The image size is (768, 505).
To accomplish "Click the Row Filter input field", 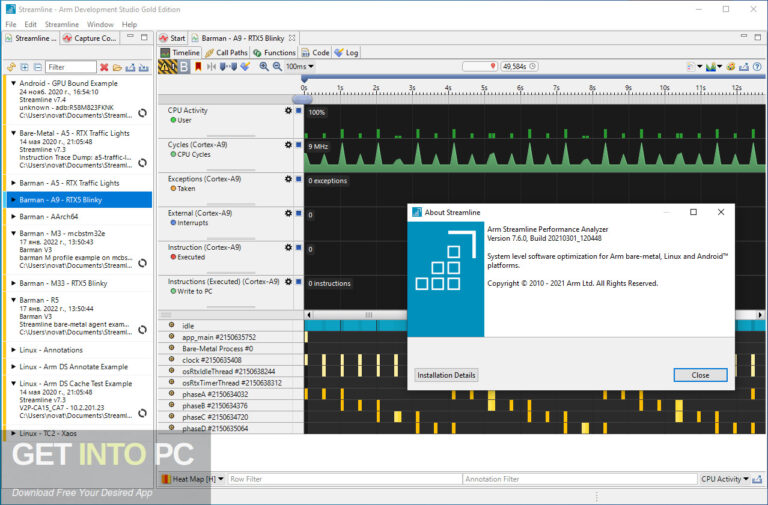I will coord(344,479).
